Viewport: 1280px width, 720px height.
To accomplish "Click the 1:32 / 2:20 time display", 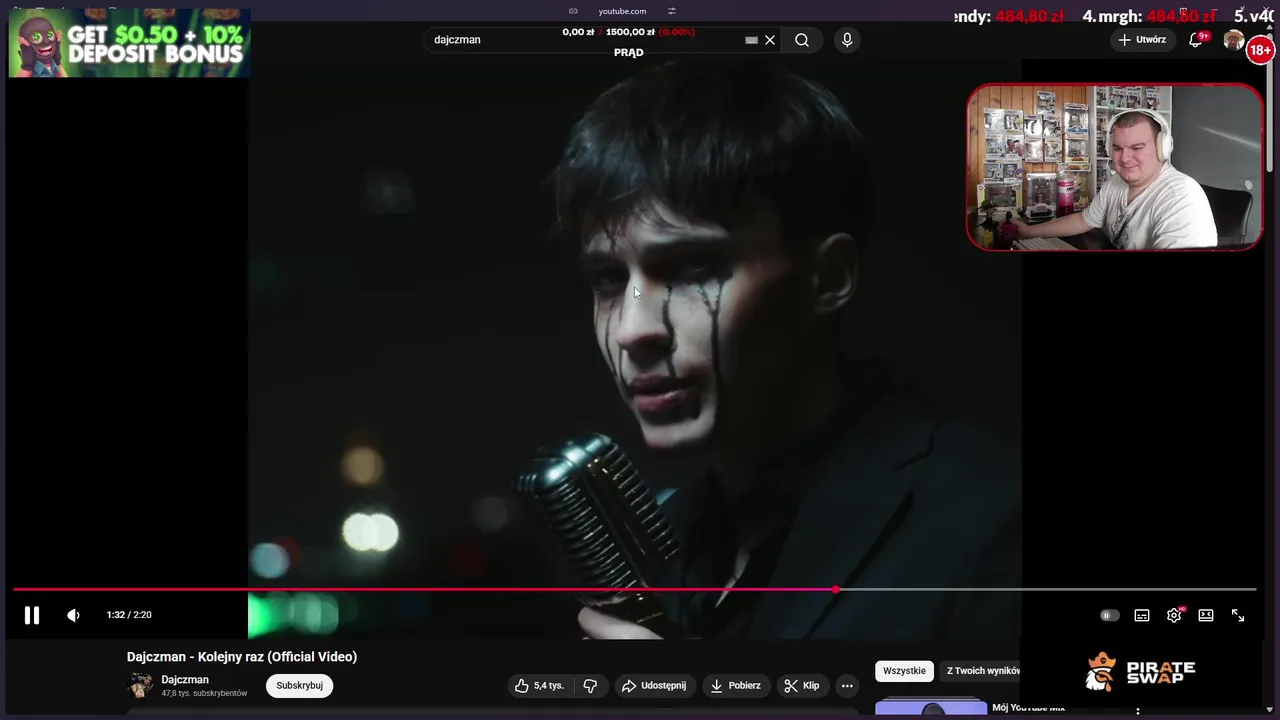I will [129, 615].
